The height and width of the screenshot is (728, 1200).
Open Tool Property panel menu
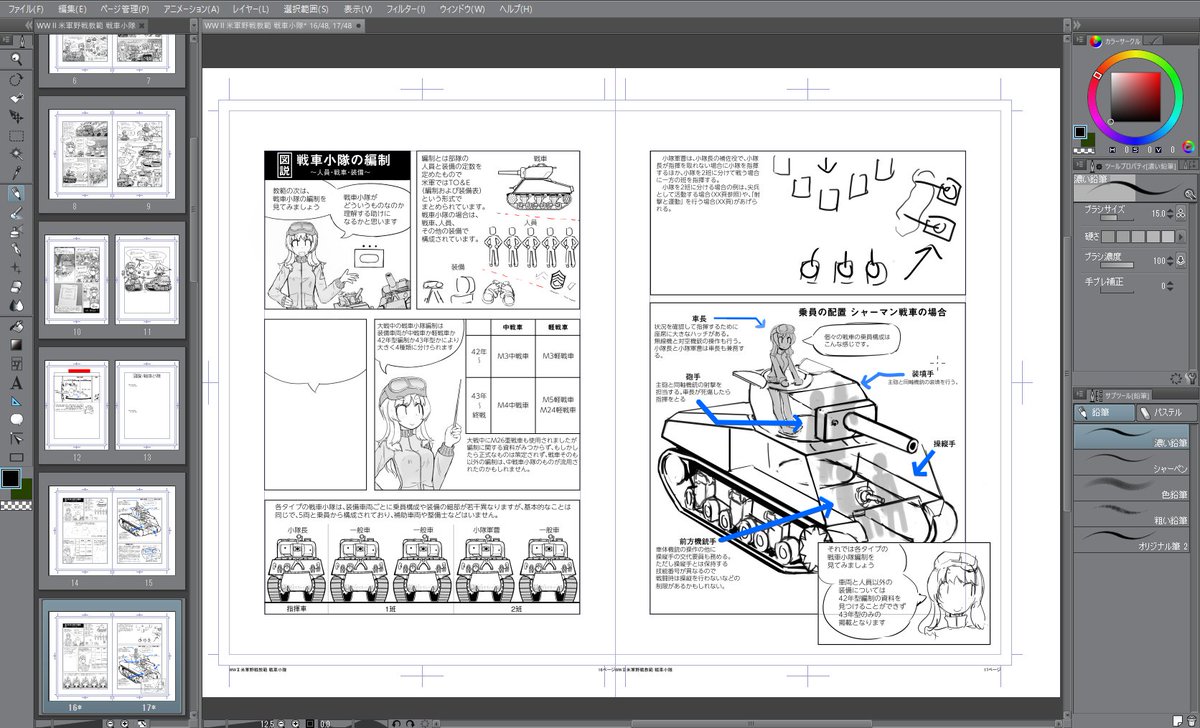click(1080, 165)
